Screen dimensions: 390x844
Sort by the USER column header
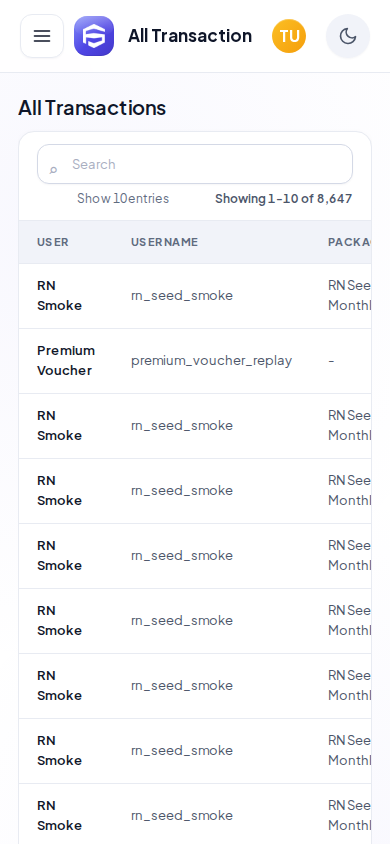pyautogui.click(x=53, y=242)
